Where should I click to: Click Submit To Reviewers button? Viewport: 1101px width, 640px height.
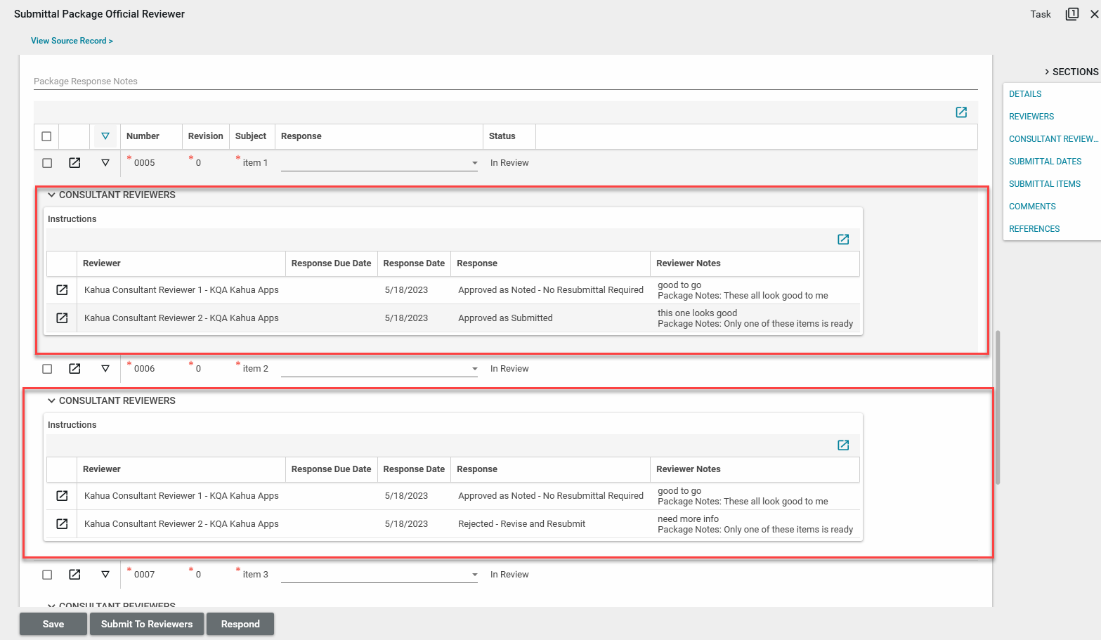click(147, 624)
